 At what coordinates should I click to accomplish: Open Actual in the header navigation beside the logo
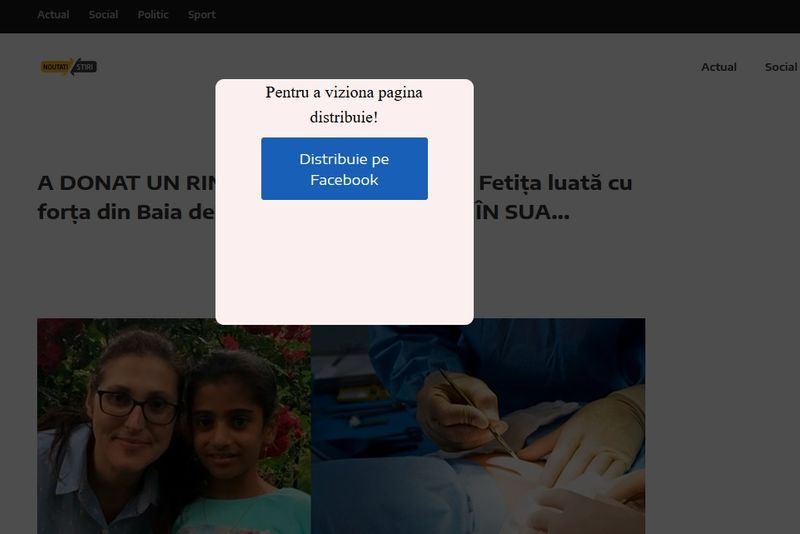[x=718, y=67]
